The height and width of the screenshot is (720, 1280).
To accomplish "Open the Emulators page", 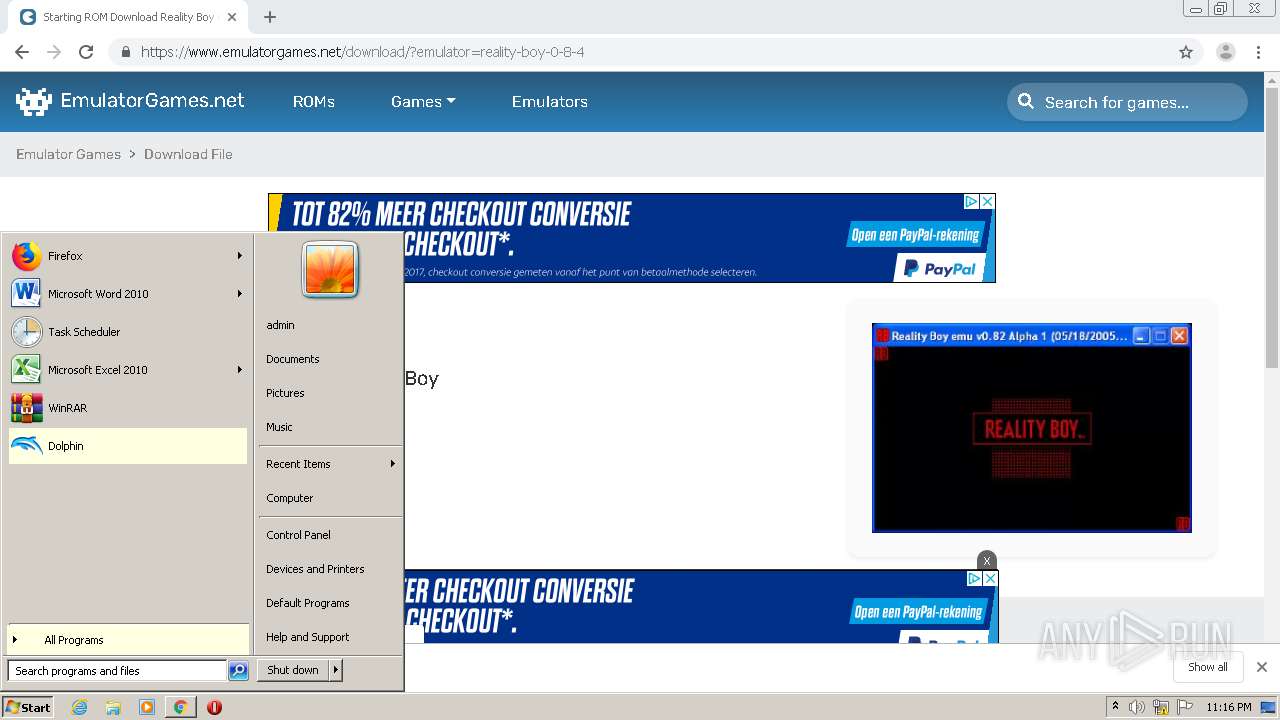I will click(550, 102).
